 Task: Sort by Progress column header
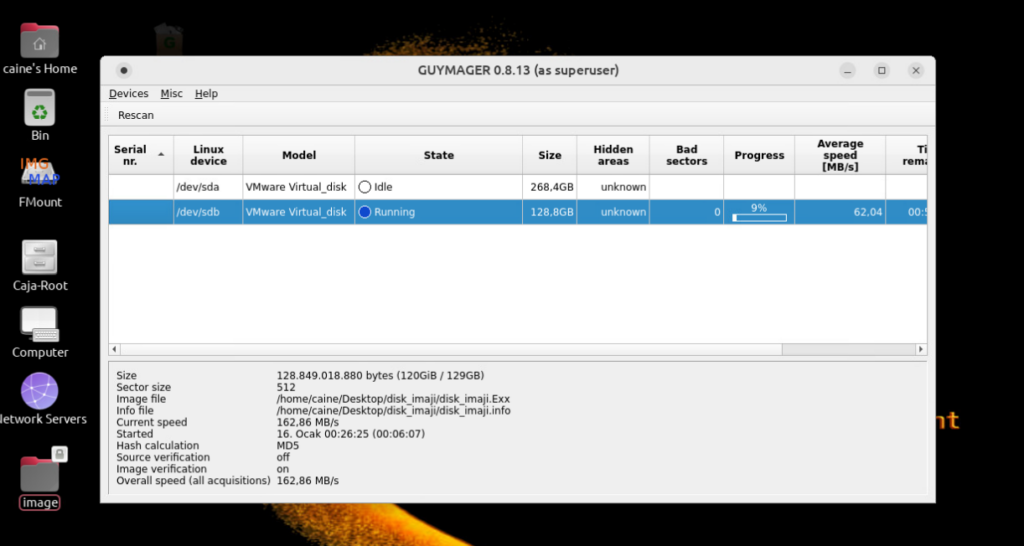coord(759,155)
